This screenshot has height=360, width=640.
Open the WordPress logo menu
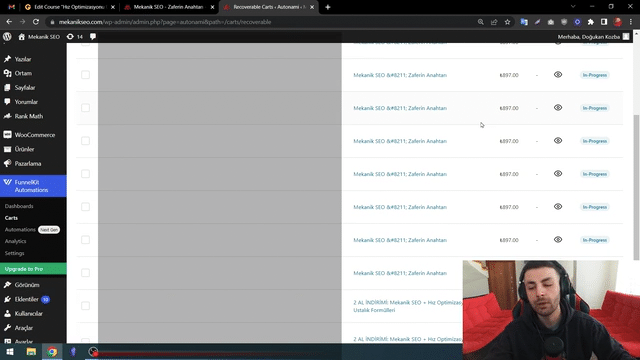pos(7,37)
